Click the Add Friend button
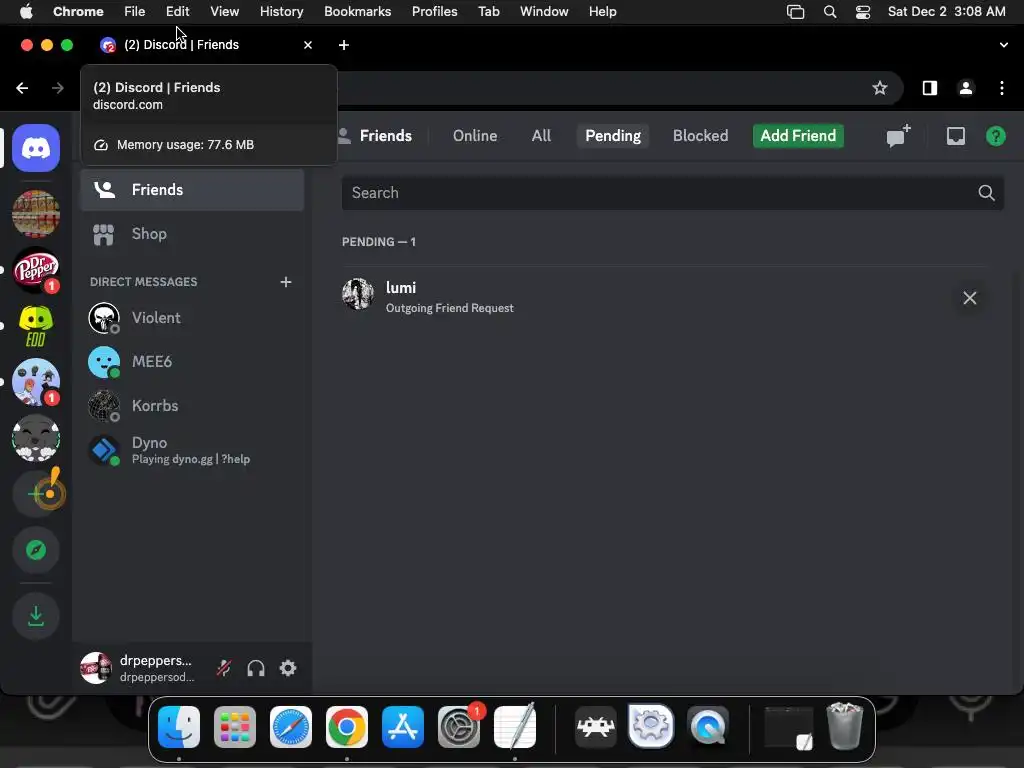 [x=798, y=136]
